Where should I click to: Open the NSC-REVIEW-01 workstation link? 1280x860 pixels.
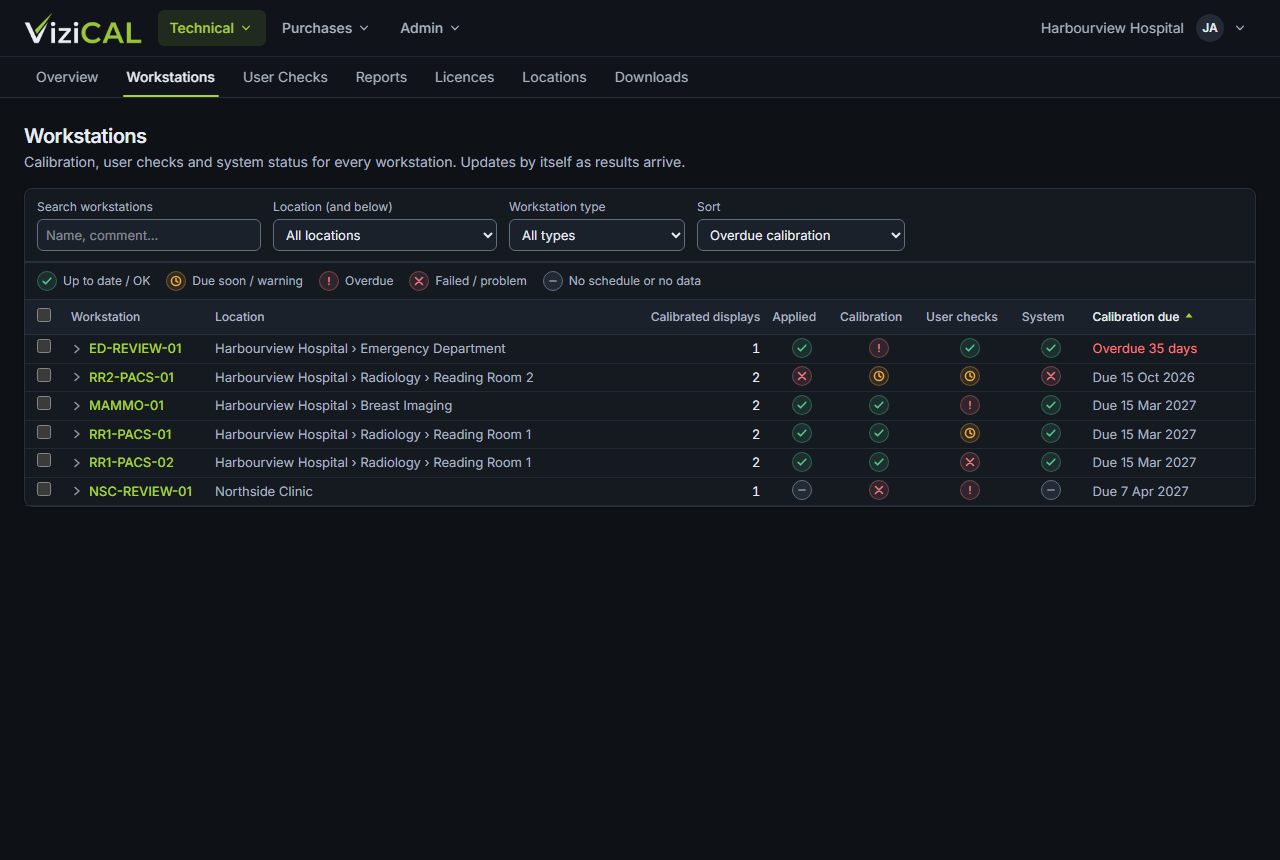point(141,491)
